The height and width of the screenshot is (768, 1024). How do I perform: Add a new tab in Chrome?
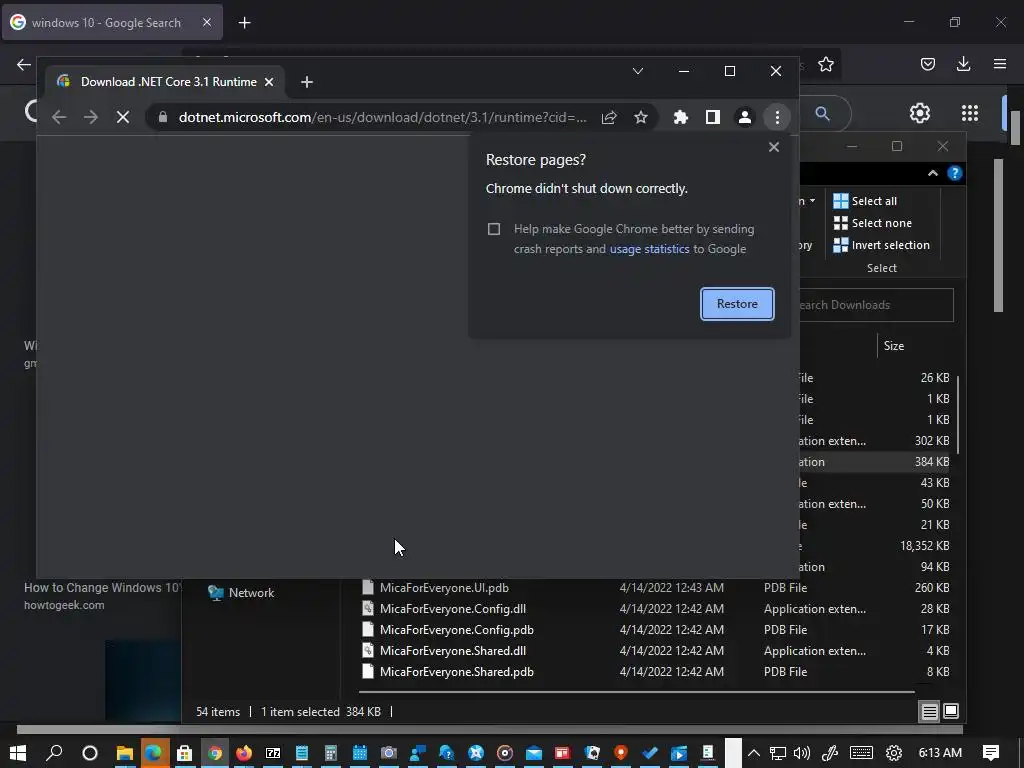(307, 82)
